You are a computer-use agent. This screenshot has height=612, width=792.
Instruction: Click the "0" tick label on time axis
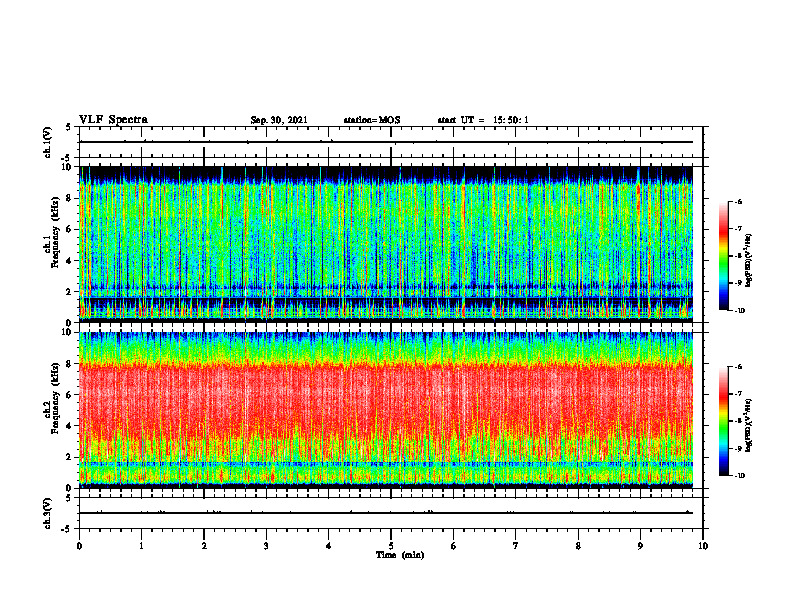pyautogui.click(x=79, y=546)
